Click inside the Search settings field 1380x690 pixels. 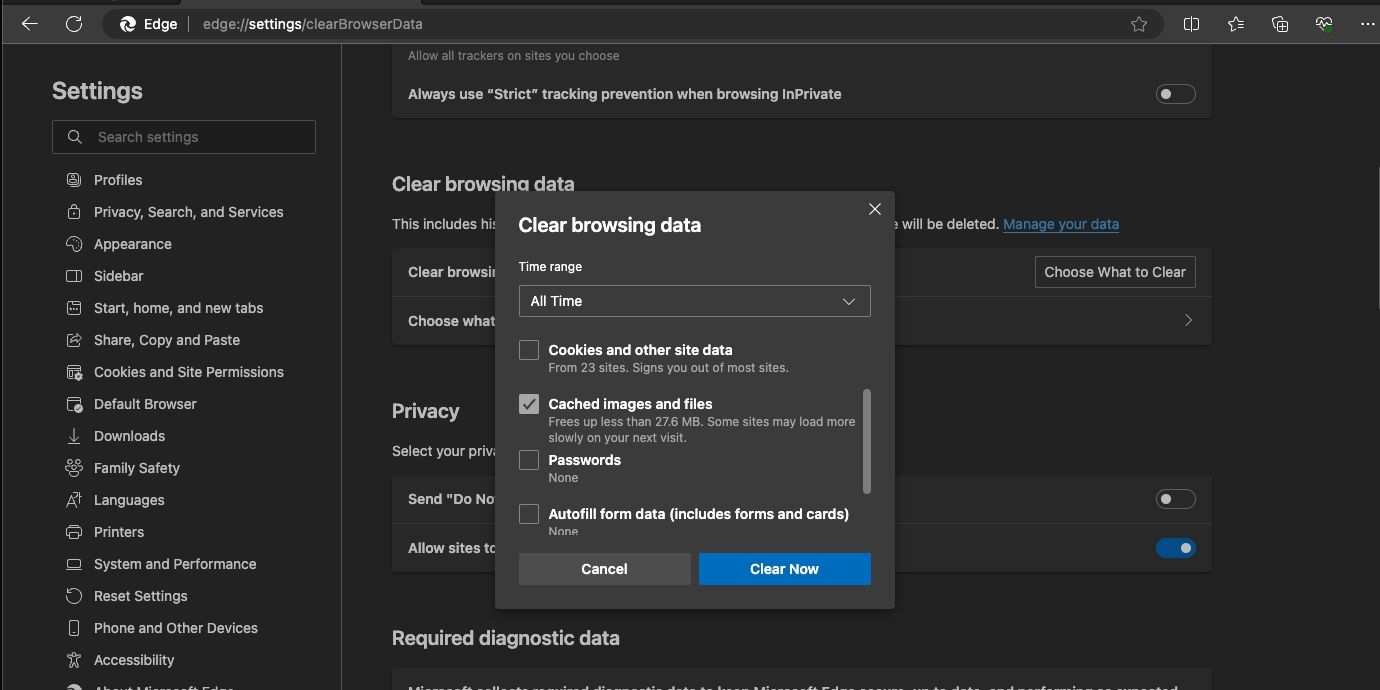[x=184, y=137]
